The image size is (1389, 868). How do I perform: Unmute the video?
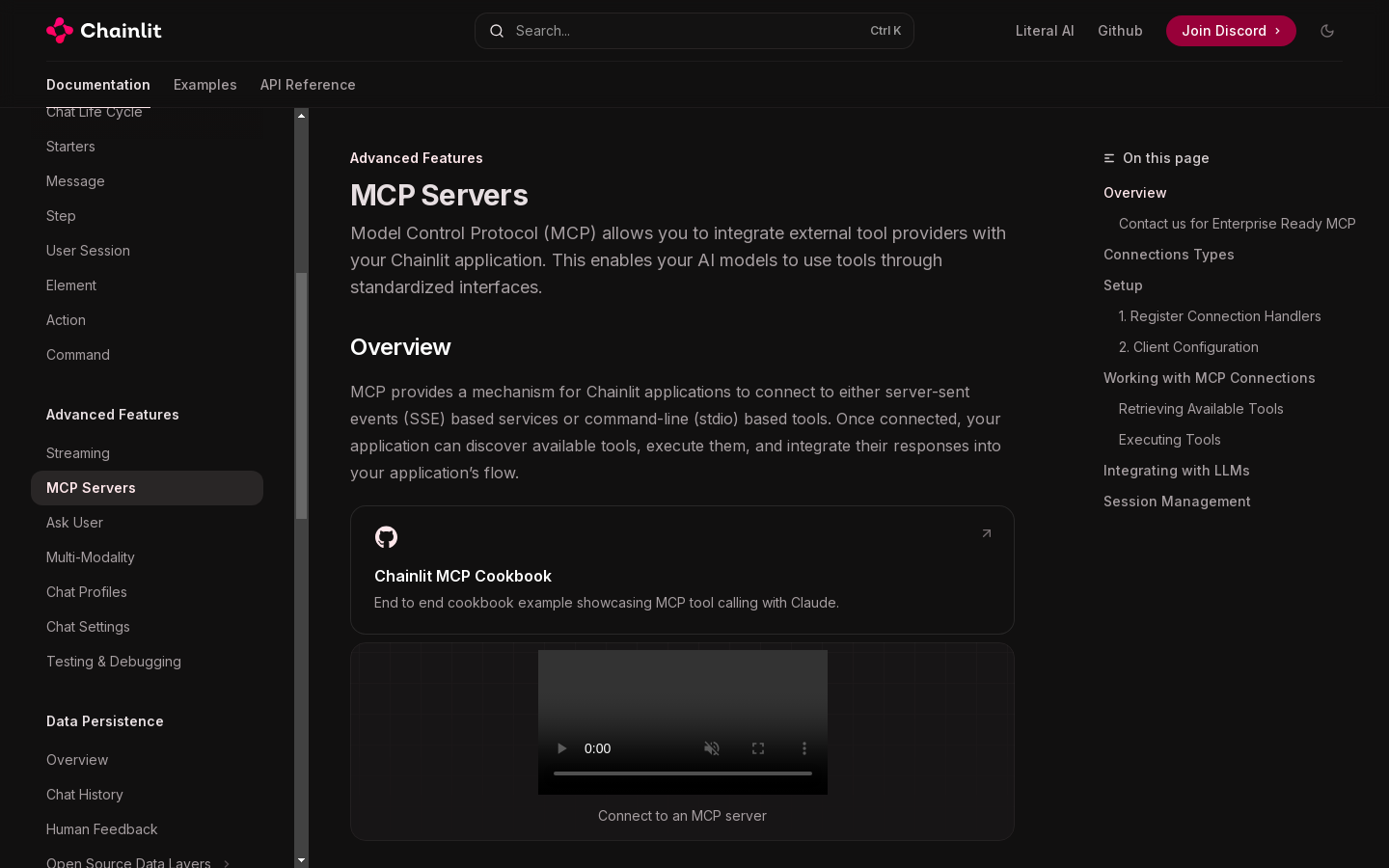tap(712, 748)
